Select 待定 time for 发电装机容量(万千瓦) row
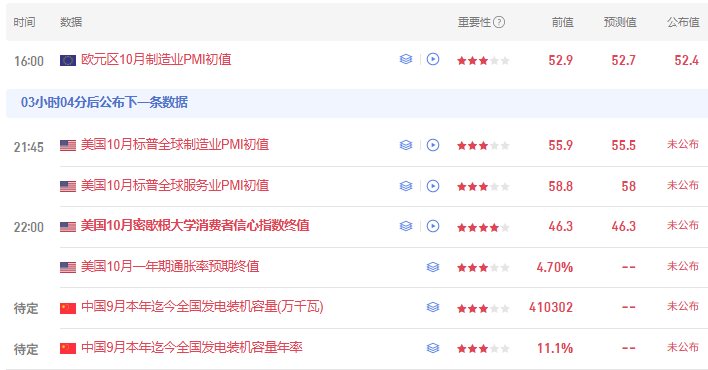 coord(26,309)
